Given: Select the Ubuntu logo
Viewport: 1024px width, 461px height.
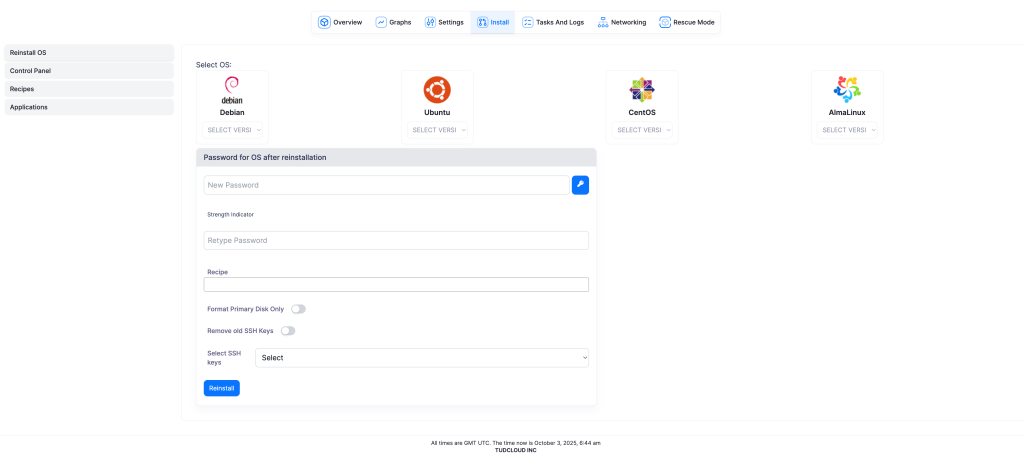Looking at the screenshot, I should click(437, 89).
